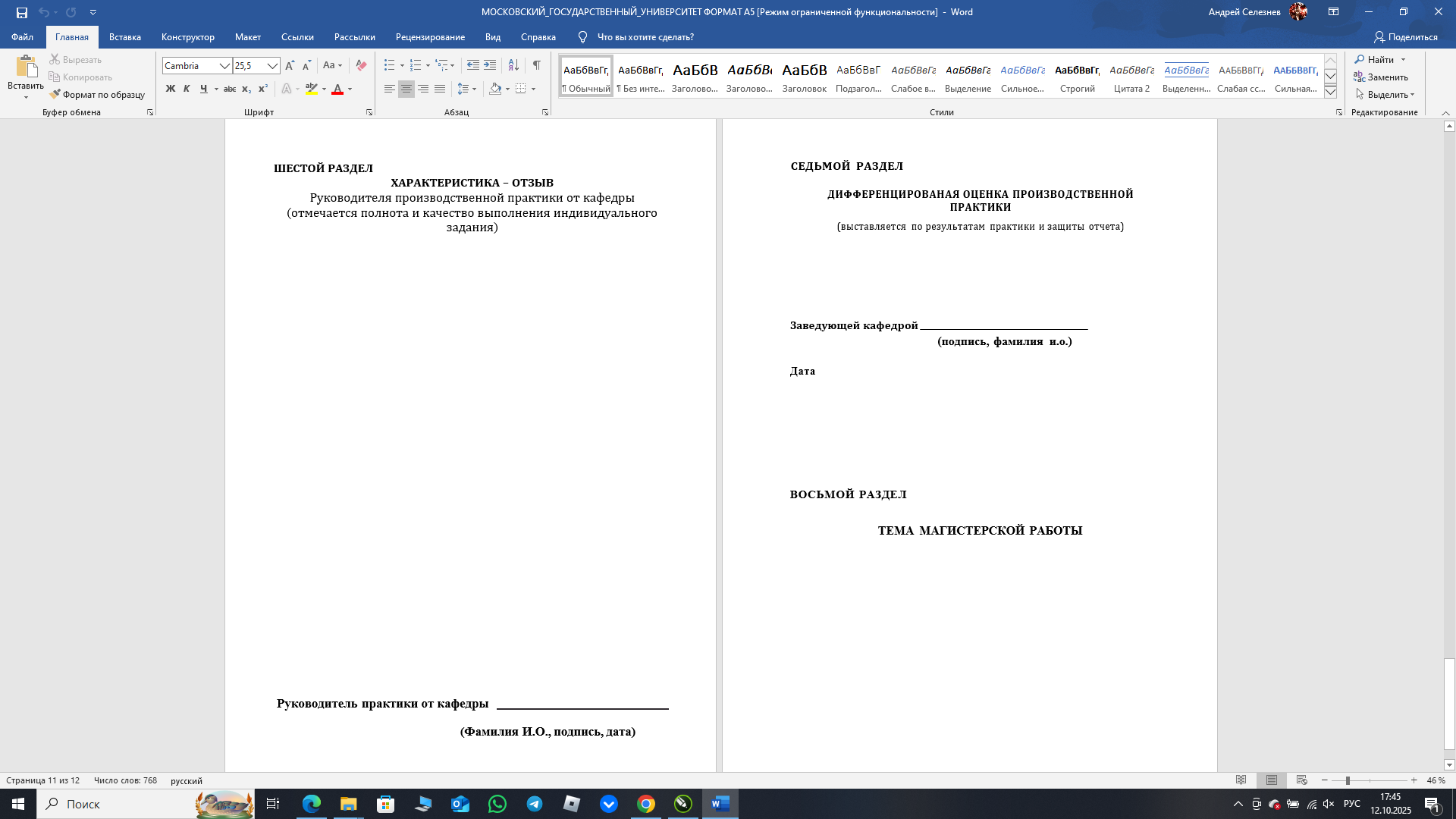Screen dimensions: 1456x819
Task: Click the Clear Formatting eraser icon
Action: click(x=361, y=66)
